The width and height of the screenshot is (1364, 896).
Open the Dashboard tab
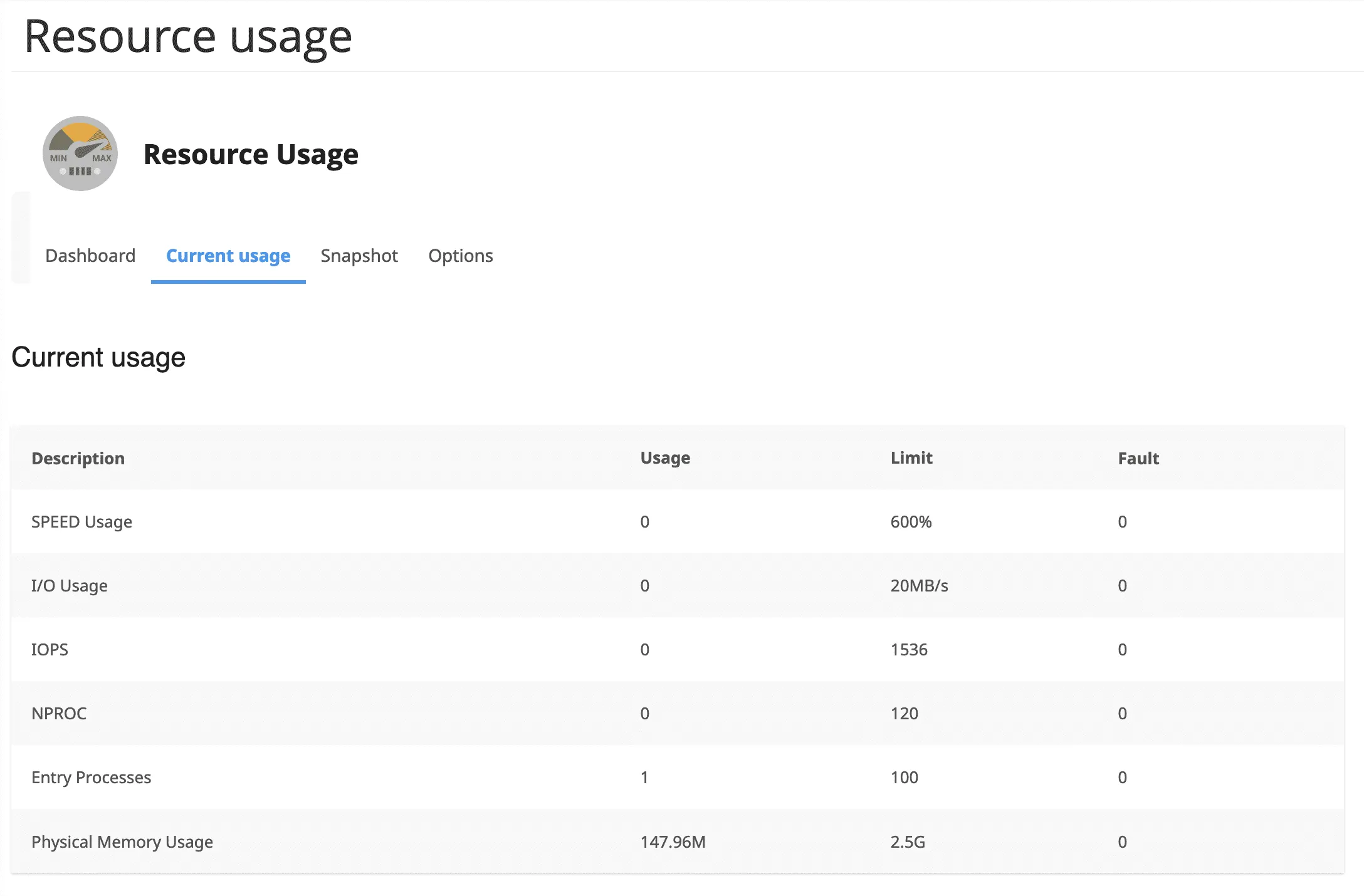(x=90, y=256)
